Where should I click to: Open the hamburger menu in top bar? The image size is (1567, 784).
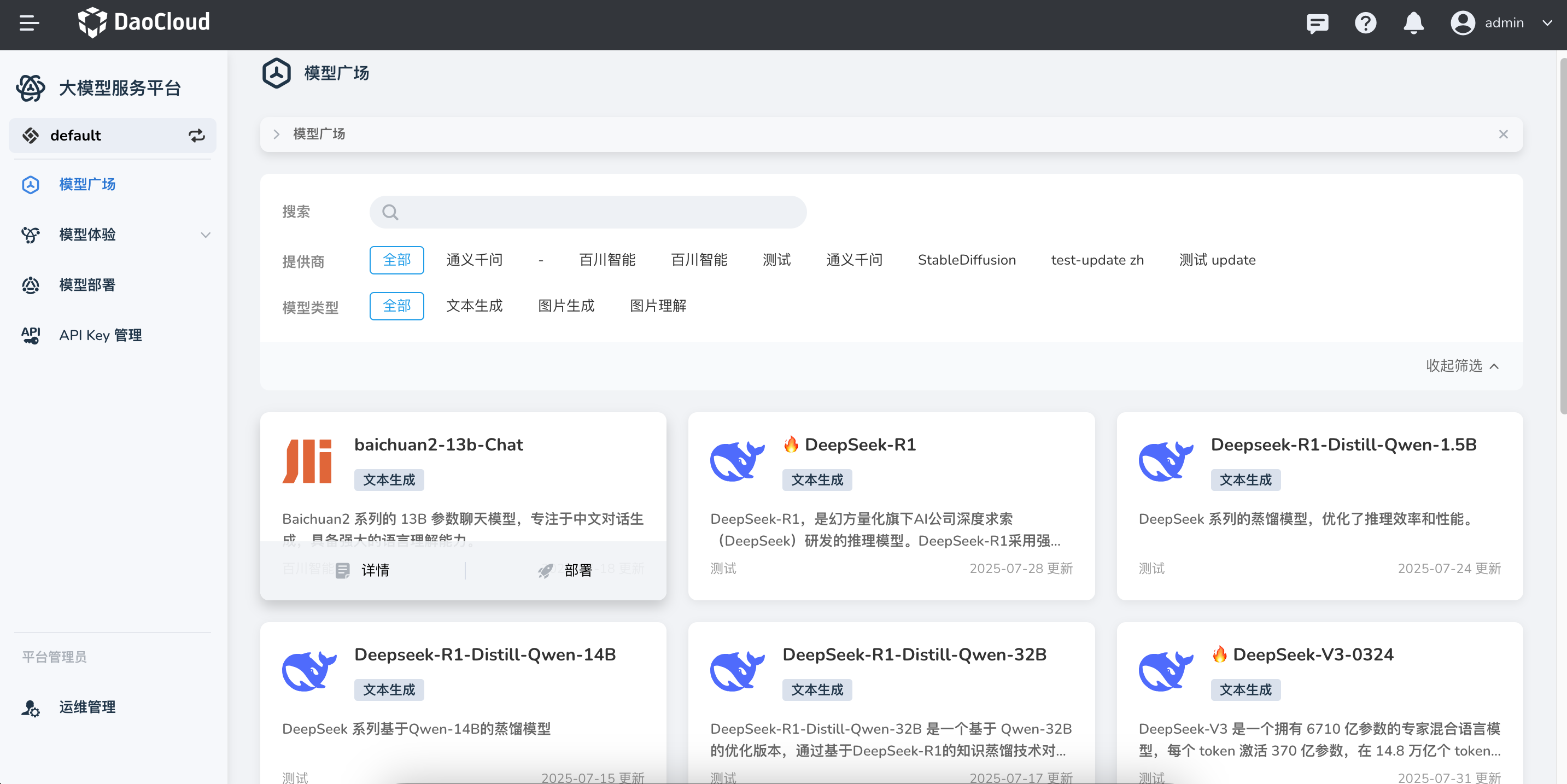[x=28, y=23]
